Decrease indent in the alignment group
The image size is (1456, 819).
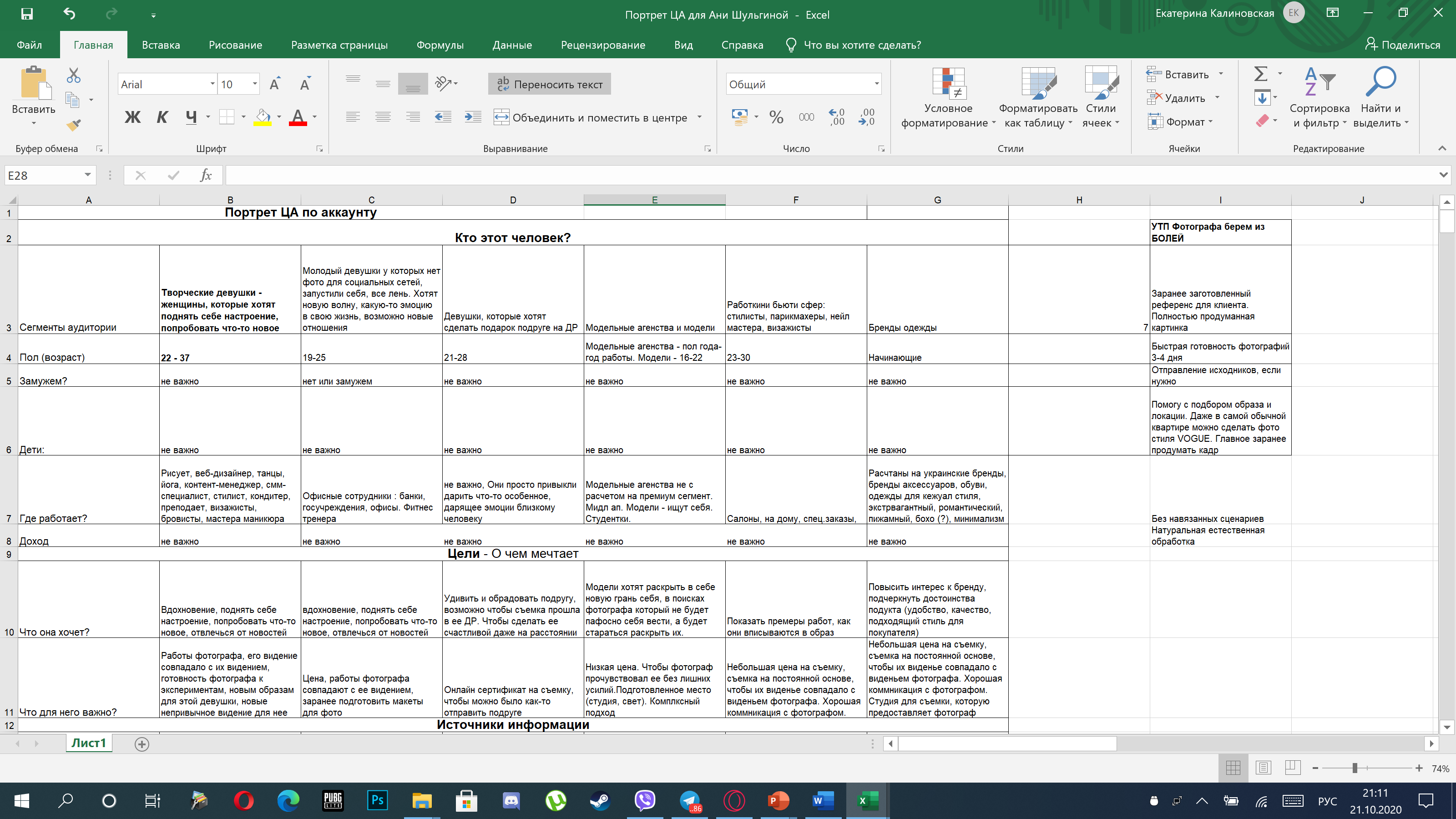click(x=443, y=117)
